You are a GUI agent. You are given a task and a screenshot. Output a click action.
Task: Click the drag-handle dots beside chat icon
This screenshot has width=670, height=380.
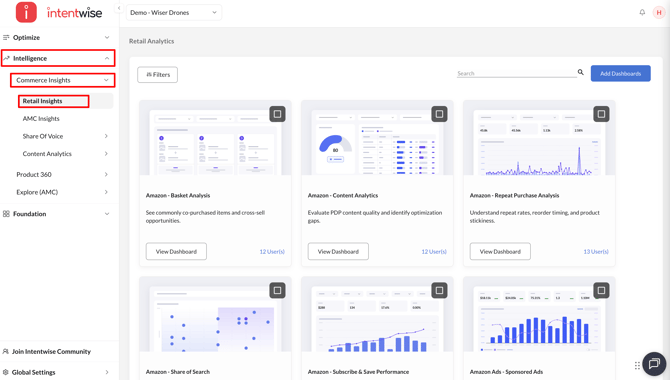[x=637, y=365]
